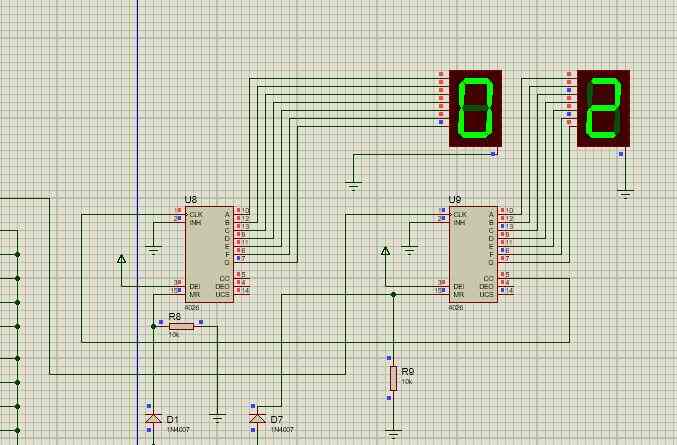Select the U9 4026 counter chip

tap(472, 254)
